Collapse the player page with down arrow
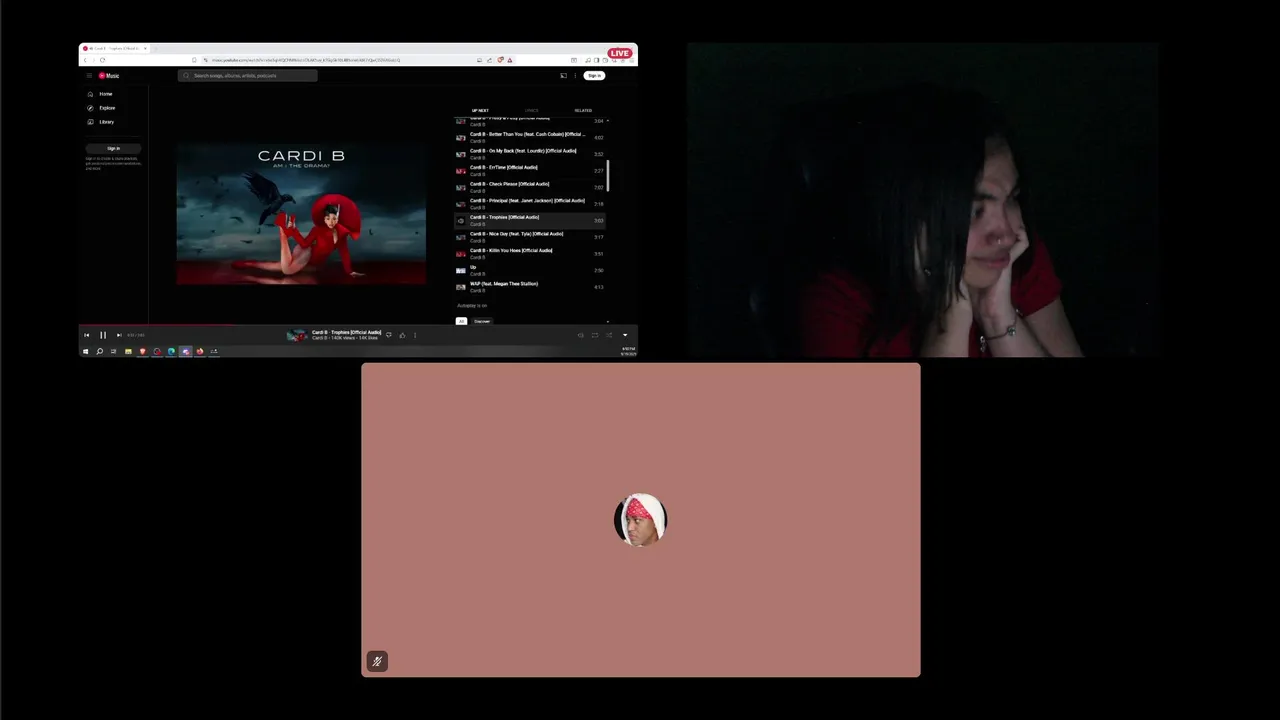Viewport: 1280px width, 720px height. pyautogui.click(x=625, y=335)
